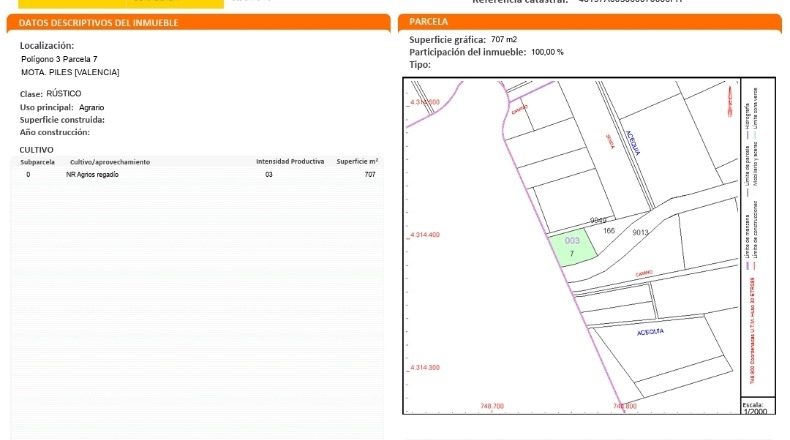The width and height of the screenshot is (790, 440).
Task: Click the coordinate label "4.314.400"
Action: coord(425,235)
